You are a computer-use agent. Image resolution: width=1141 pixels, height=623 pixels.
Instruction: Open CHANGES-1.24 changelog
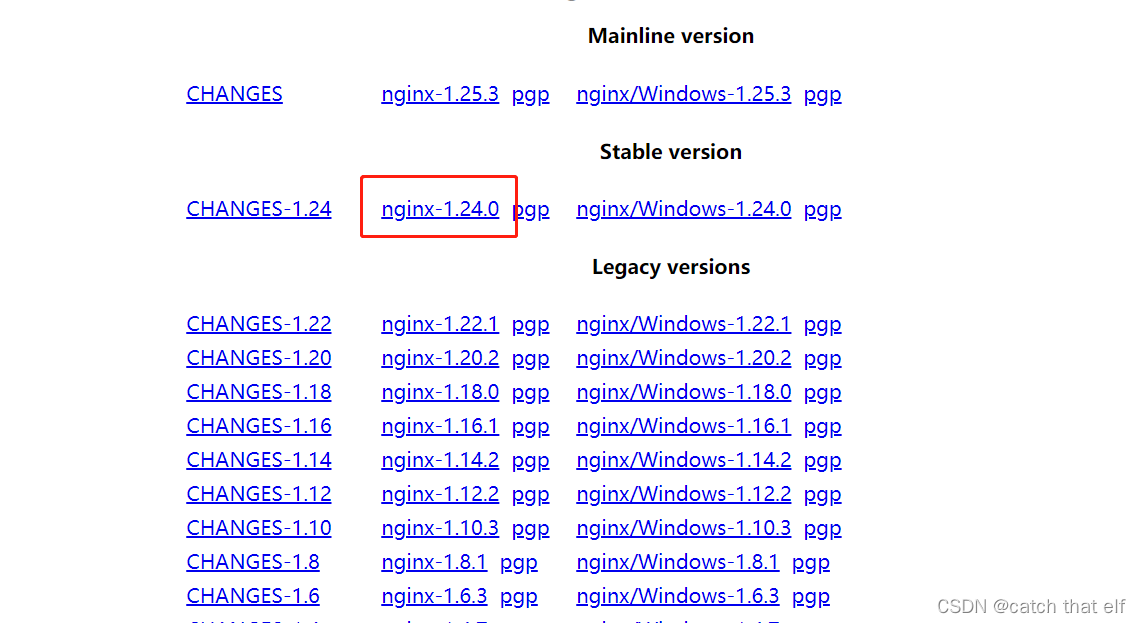(258, 208)
